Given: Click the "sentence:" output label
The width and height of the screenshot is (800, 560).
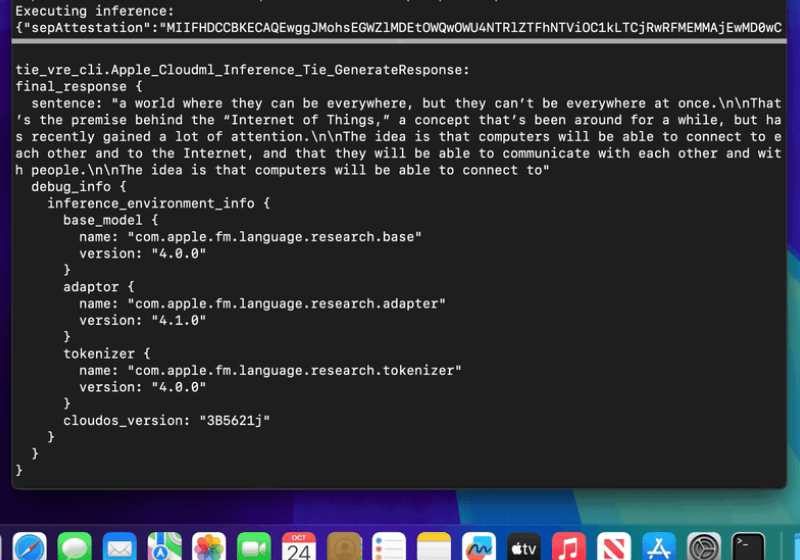Looking at the screenshot, I should pyautogui.click(x=67, y=104).
